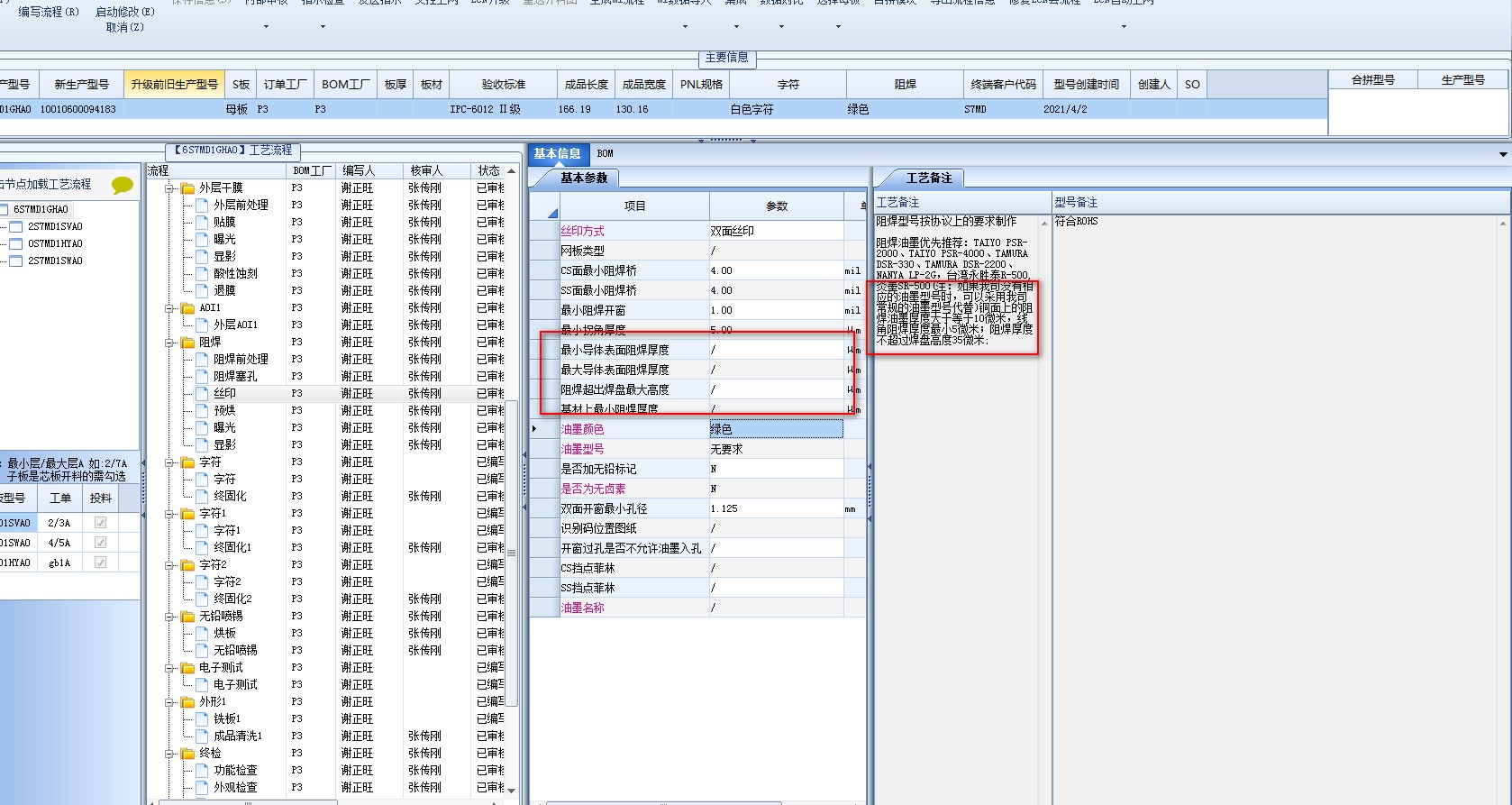Image resolution: width=1512 pixels, height=805 pixels.
Task: Click the 油墨颜色 value field 绿色
Action: 776,429
